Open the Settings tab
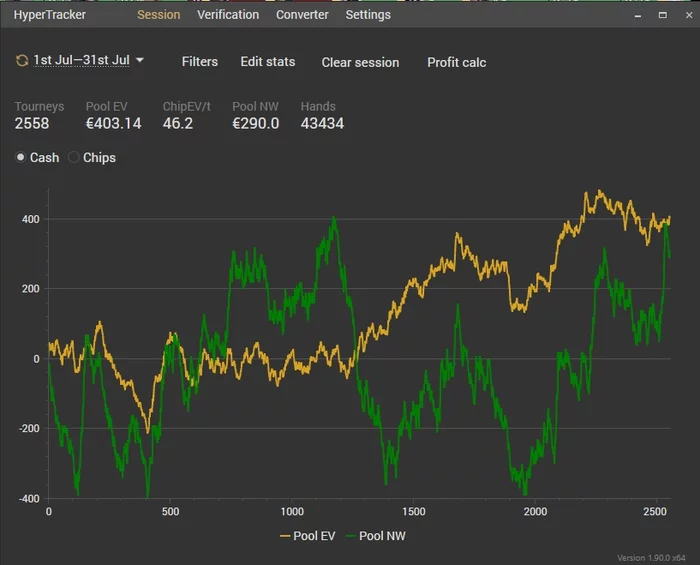Image resolution: width=700 pixels, height=565 pixels. point(368,15)
